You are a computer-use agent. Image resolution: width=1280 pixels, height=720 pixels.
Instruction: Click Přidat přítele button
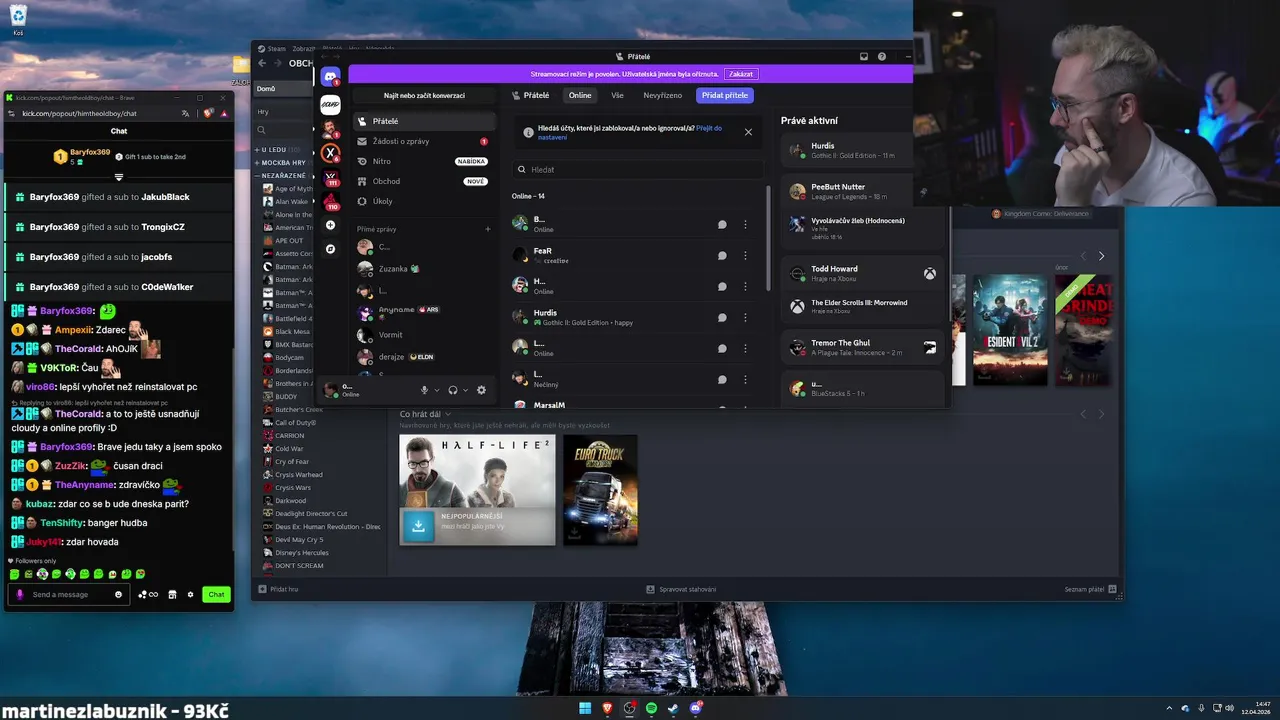(x=725, y=95)
